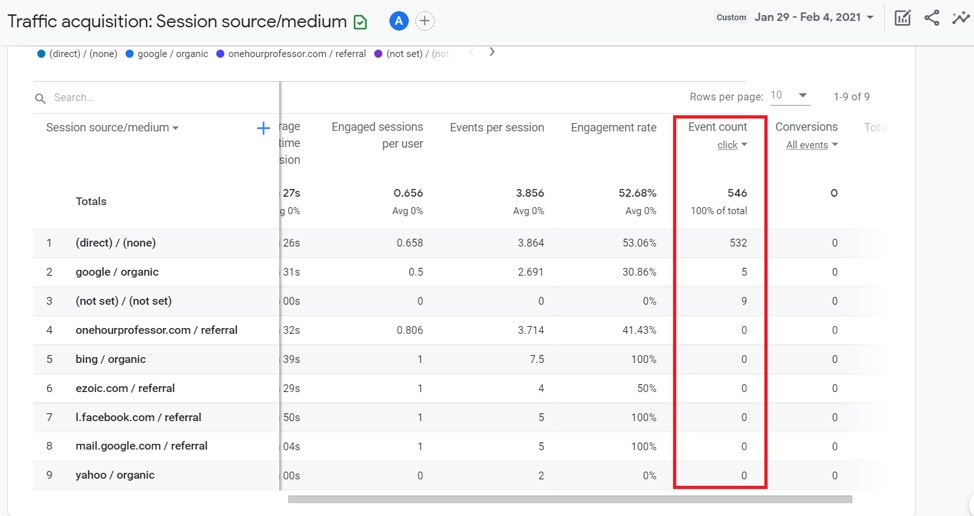
Task: Expand Rows per page dropdown
Action: [789, 96]
